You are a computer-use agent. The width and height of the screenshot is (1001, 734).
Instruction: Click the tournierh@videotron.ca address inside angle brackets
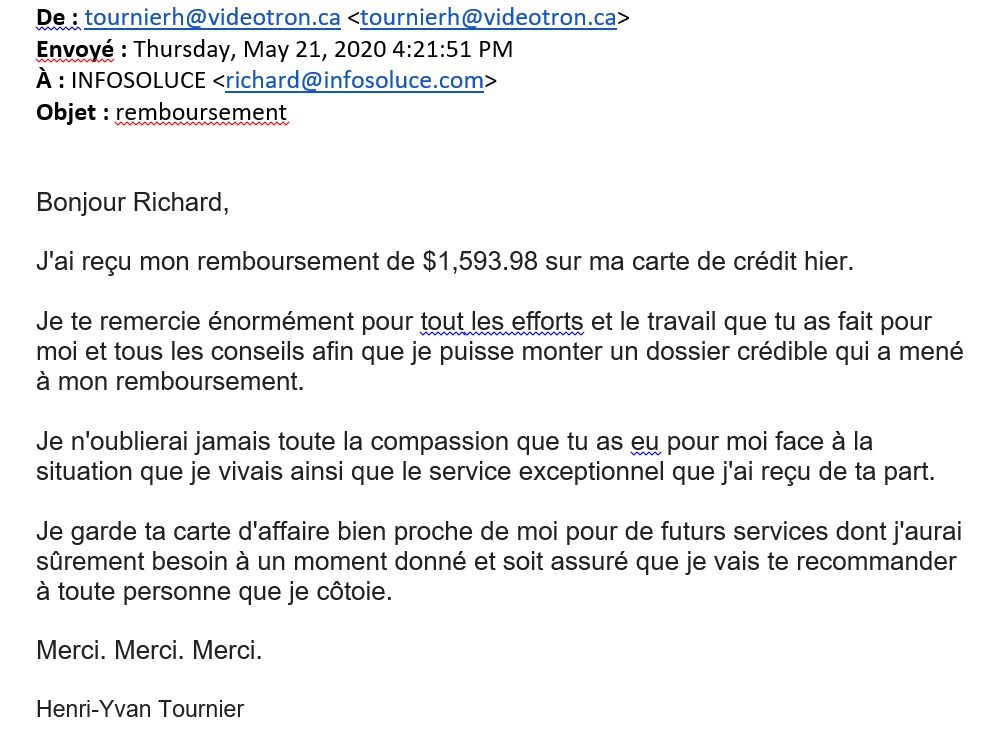489,17
